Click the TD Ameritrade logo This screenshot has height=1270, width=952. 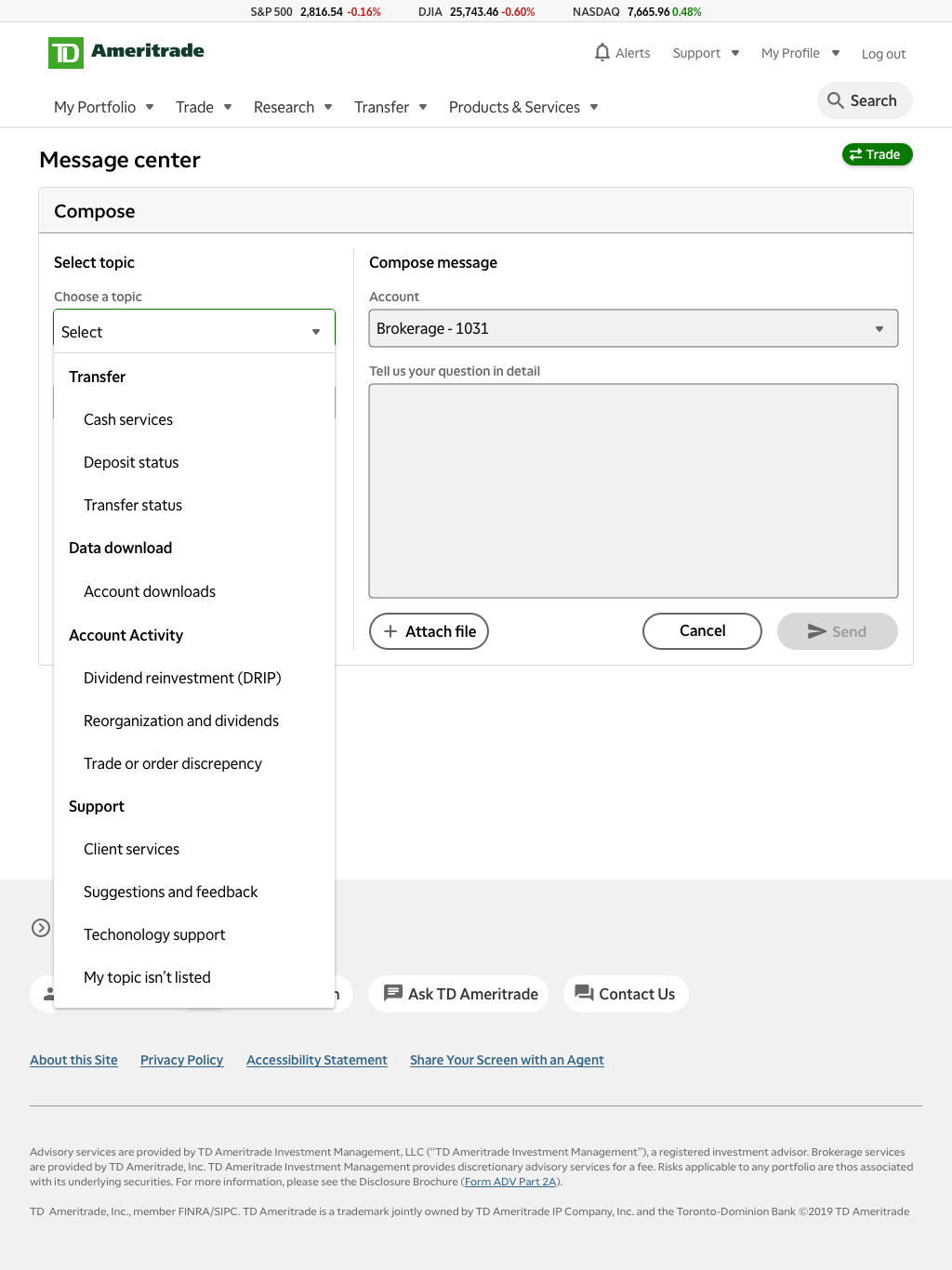point(126,52)
